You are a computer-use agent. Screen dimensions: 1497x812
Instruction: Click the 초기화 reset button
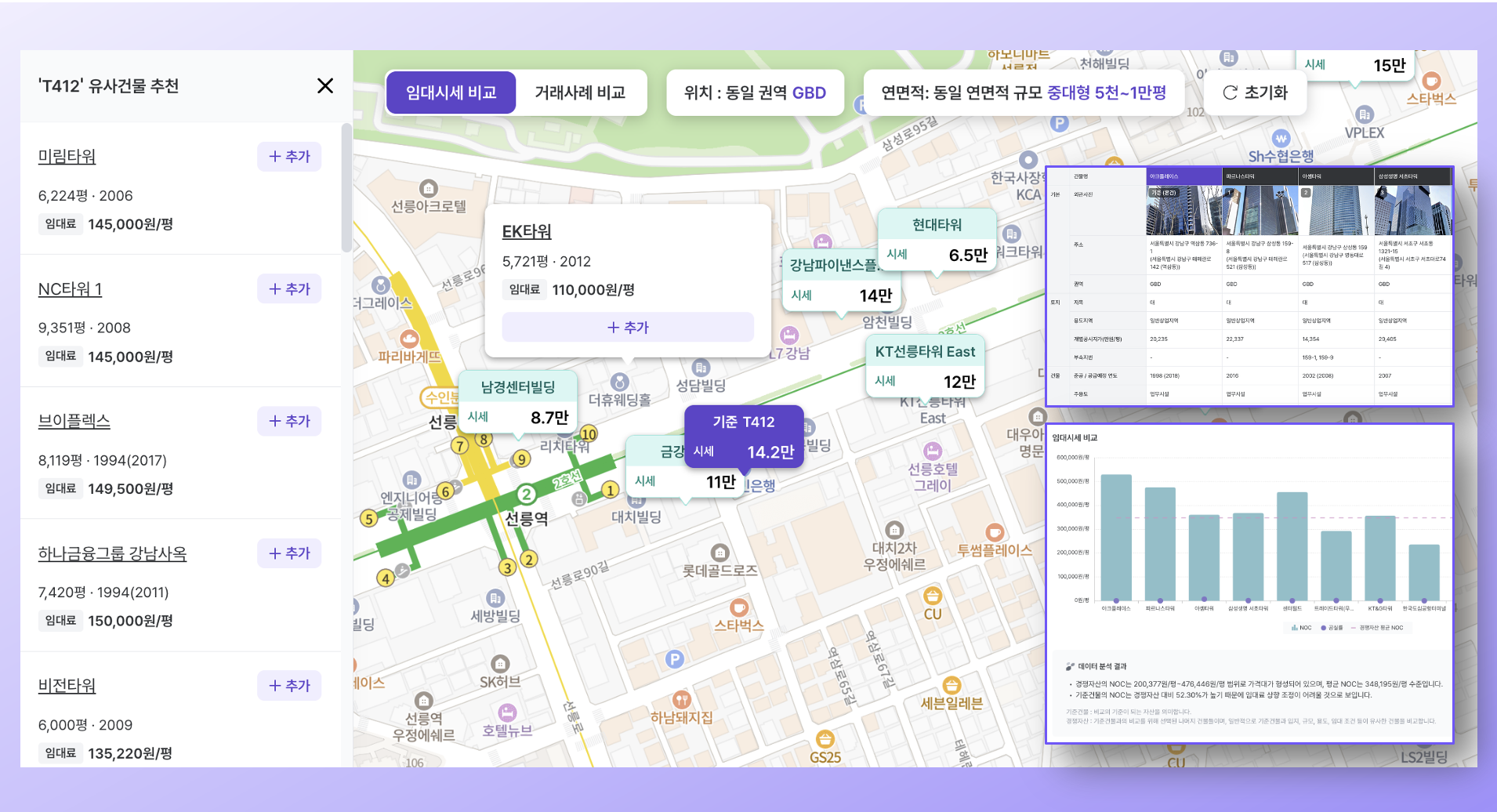click(x=1256, y=92)
